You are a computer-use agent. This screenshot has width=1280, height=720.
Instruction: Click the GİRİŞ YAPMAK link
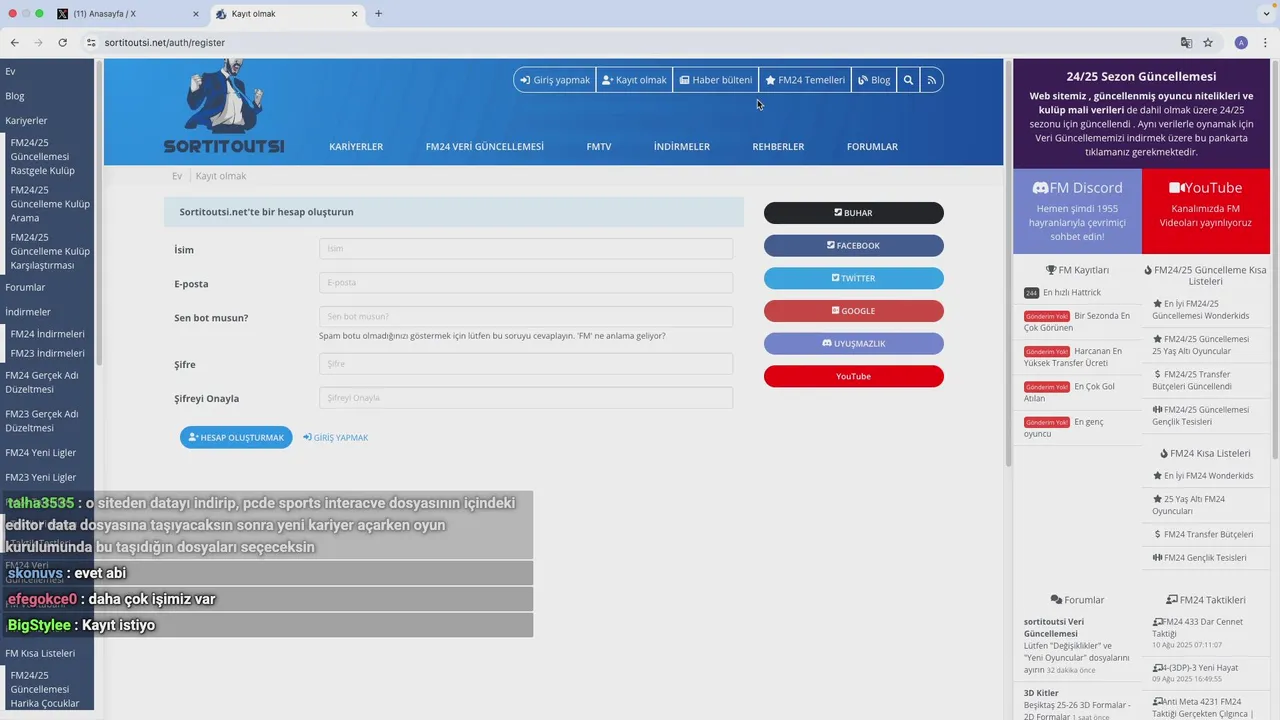[x=336, y=438]
